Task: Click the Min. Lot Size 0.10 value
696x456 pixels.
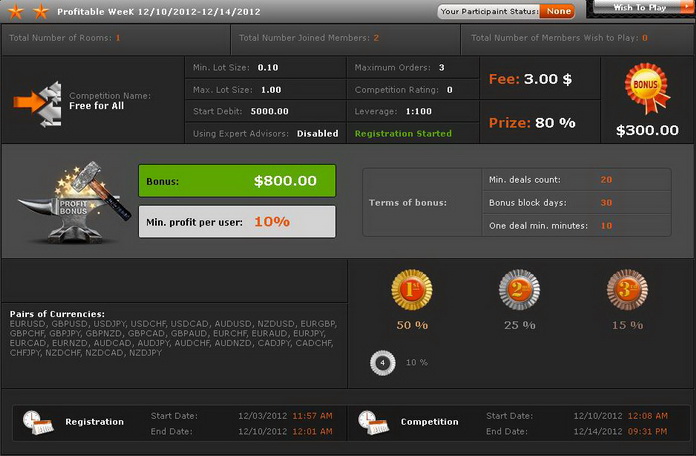Action: [268, 67]
